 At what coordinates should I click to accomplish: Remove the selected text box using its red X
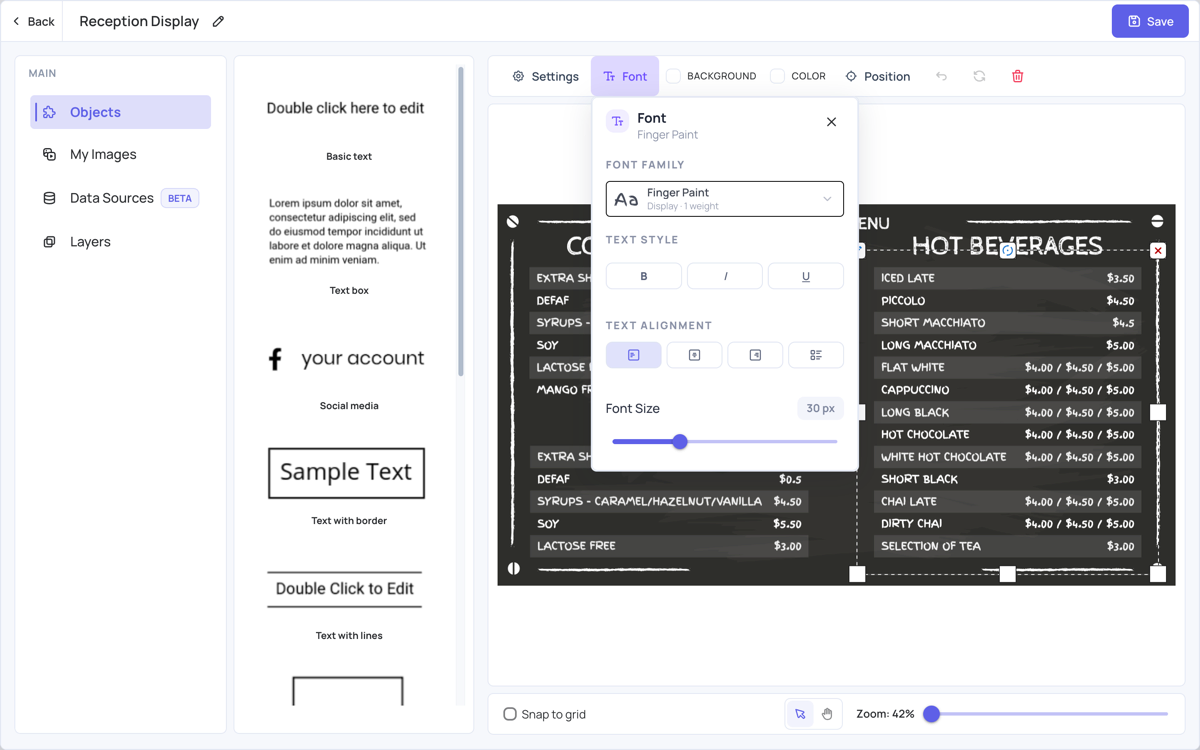1158,251
